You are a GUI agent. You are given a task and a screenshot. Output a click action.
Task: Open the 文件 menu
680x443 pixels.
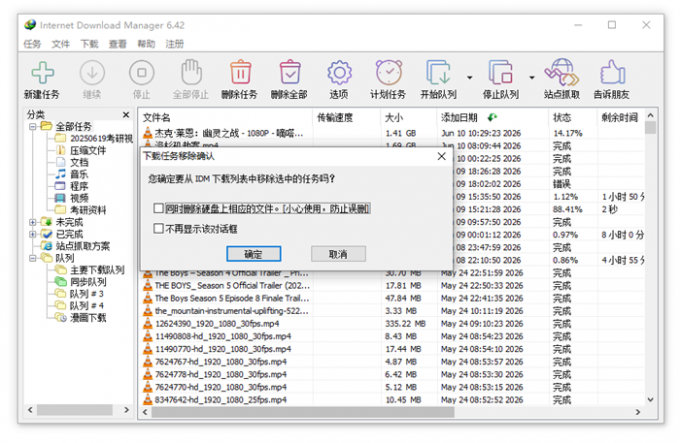[61, 44]
